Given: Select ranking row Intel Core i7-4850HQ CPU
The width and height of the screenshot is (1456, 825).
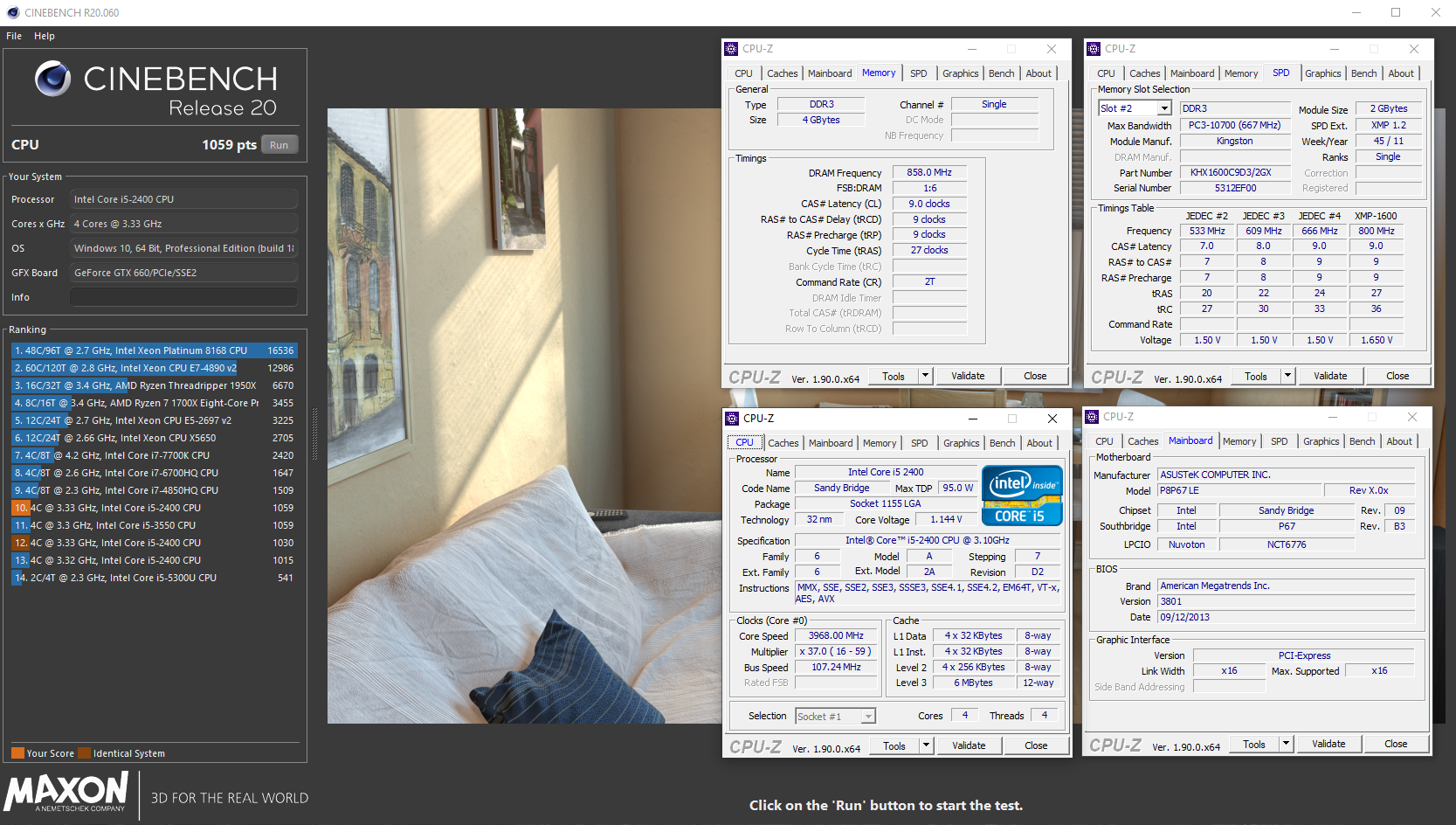Looking at the screenshot, I should point(155,490).
